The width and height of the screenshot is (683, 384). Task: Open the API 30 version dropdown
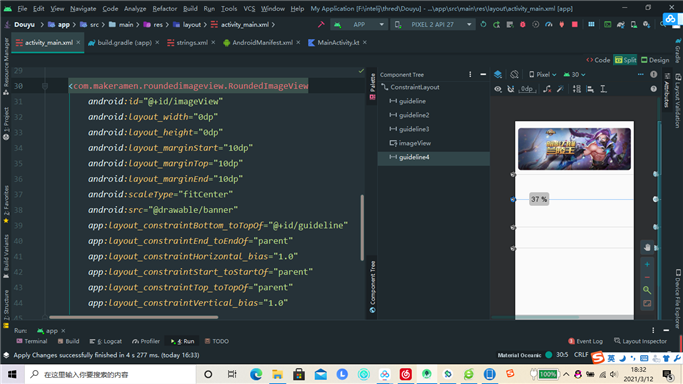[575, 74]
